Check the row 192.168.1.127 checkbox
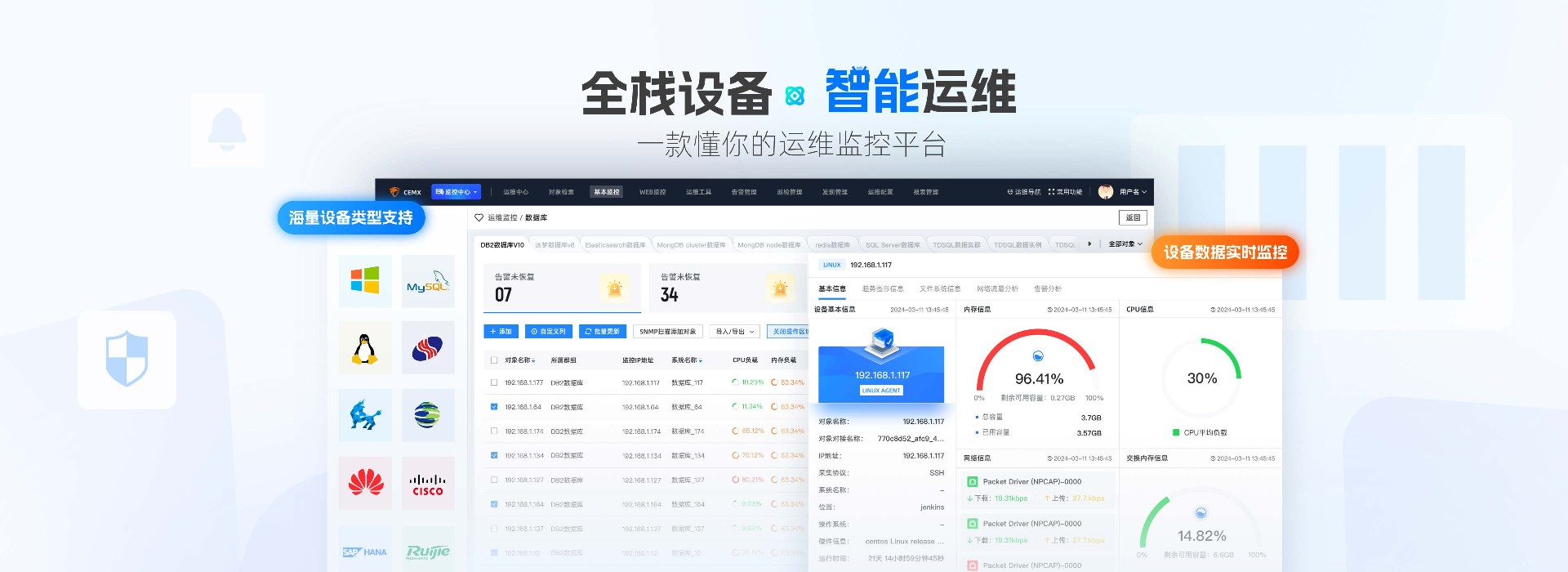Viewport: 1568px width, 572px height. tap(494, 480)
